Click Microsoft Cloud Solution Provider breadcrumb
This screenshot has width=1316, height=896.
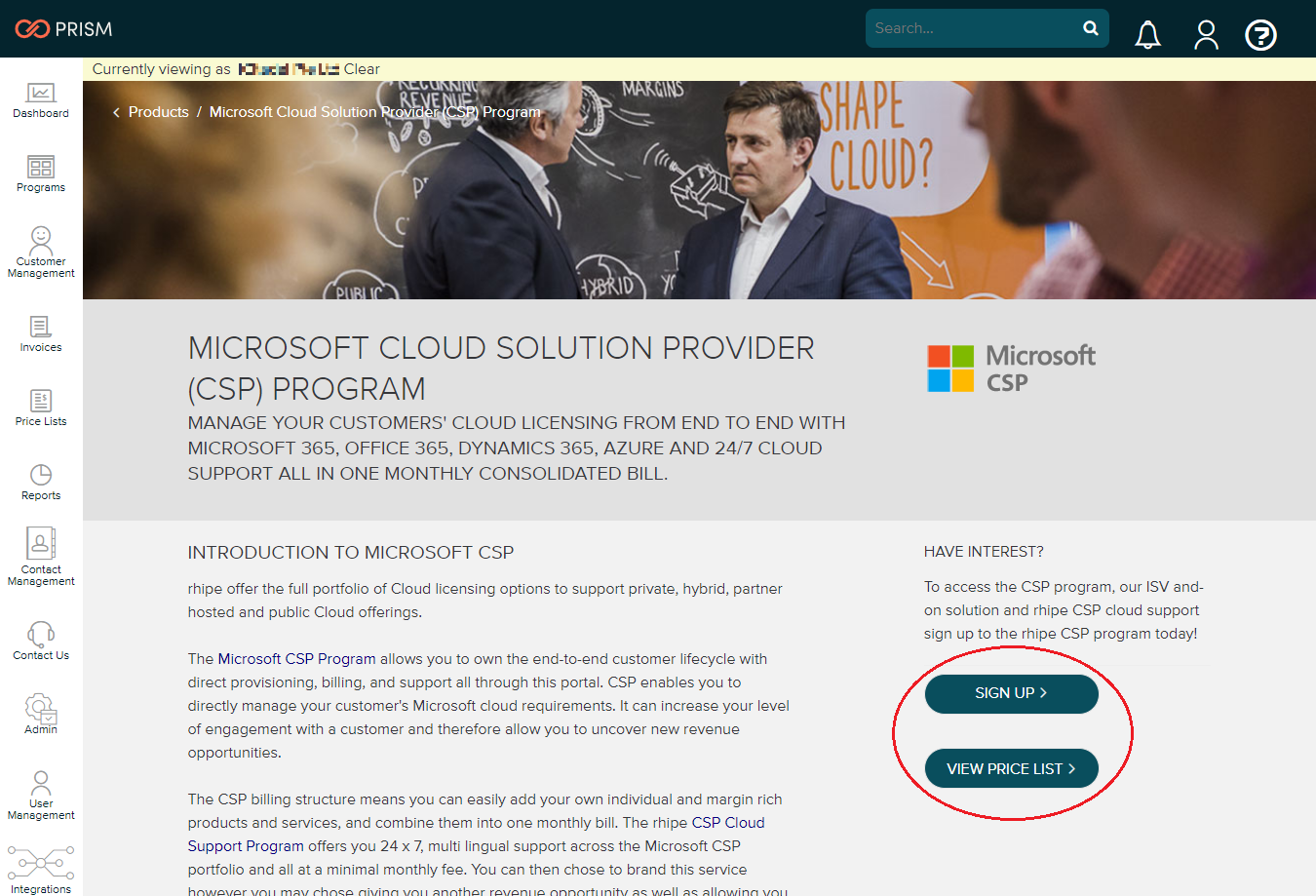tap(374, 112)
